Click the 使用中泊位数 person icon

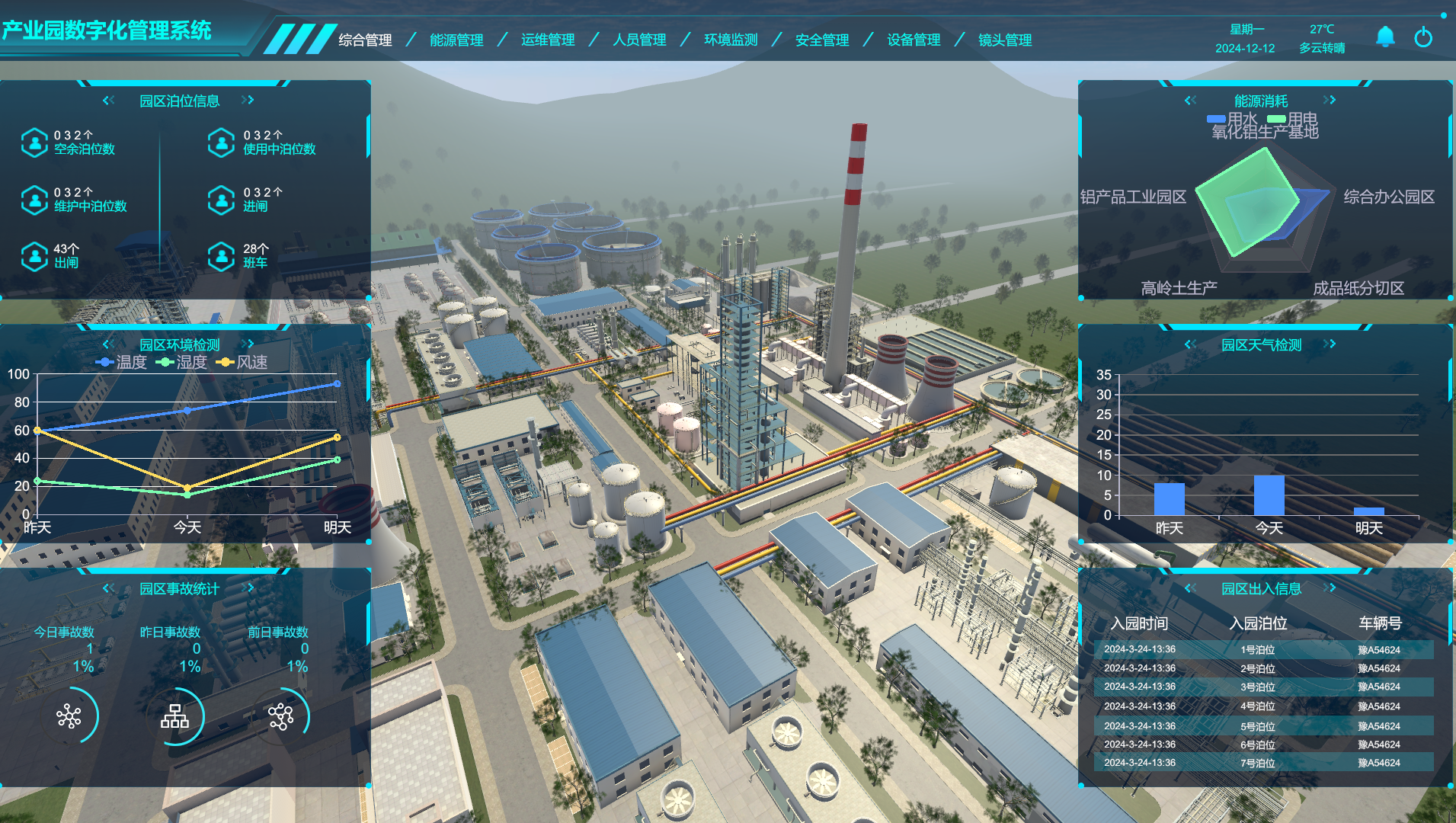pos(221,143)
